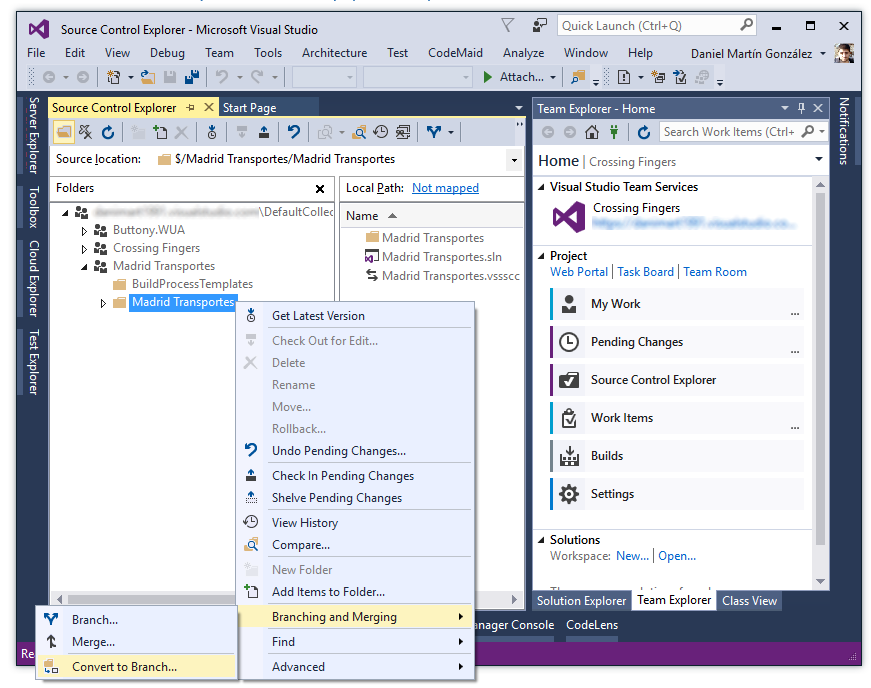Click Check In toolbar icon
Screen dimensions: 871x688
click(264, 132)
